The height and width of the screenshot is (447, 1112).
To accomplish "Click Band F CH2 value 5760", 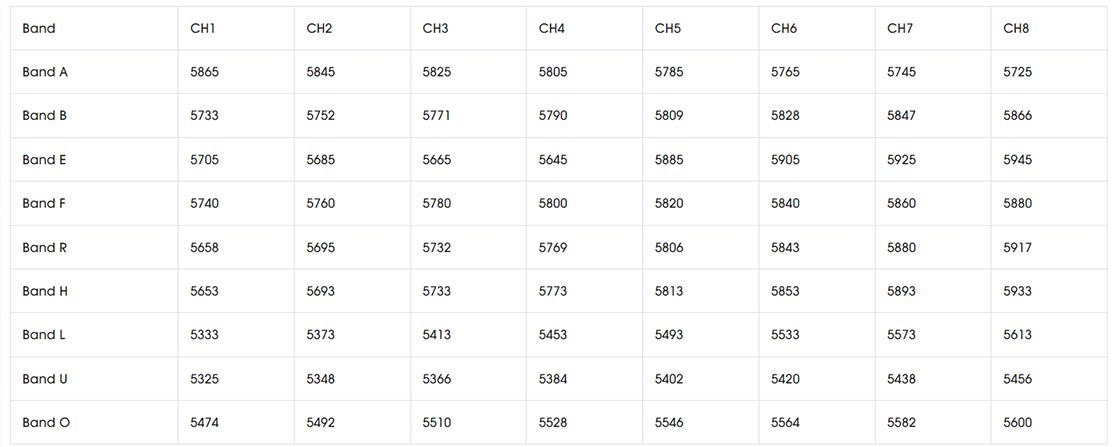I will (x=320, y=204).
